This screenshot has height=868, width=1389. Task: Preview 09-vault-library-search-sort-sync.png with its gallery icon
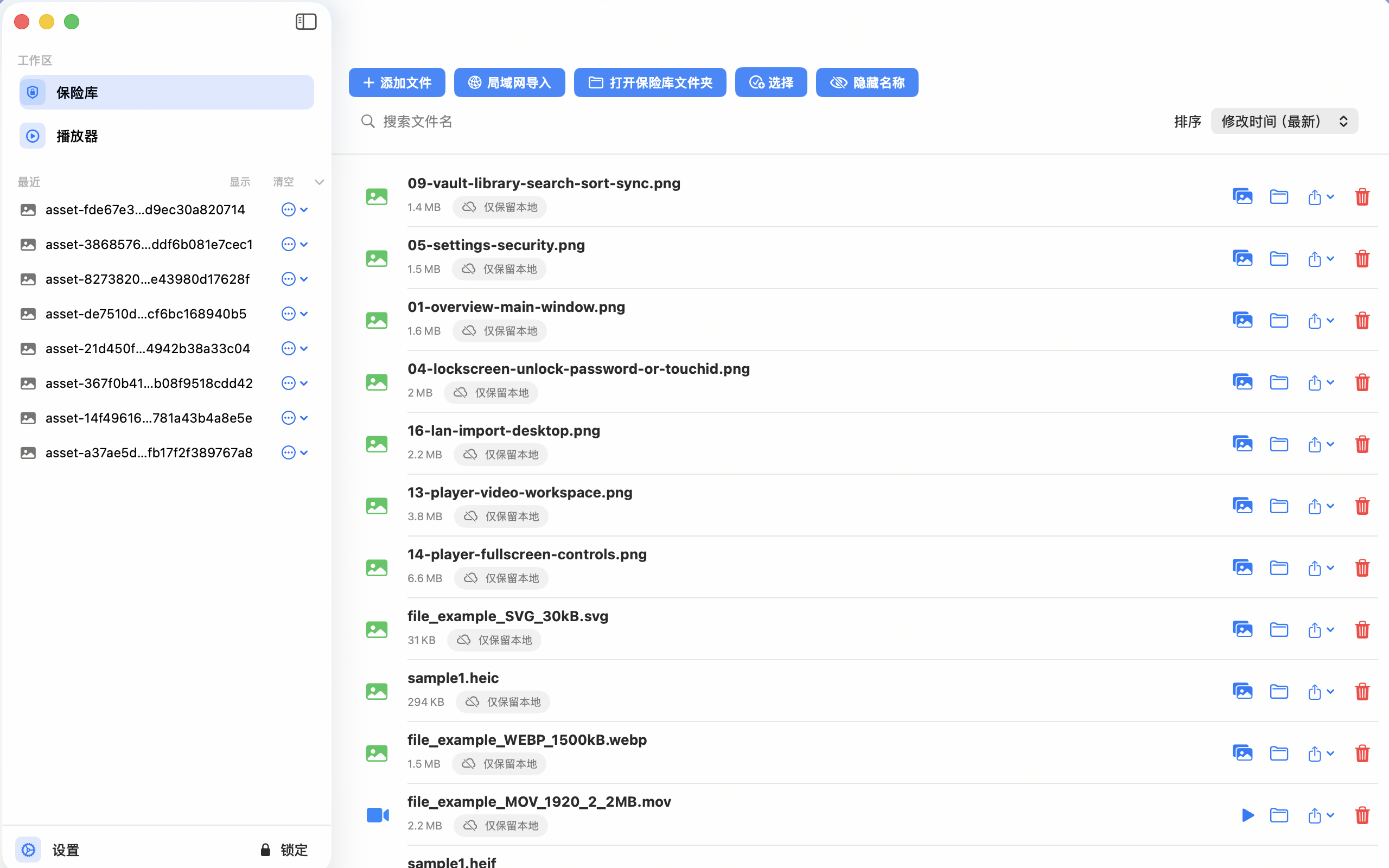1242,196
